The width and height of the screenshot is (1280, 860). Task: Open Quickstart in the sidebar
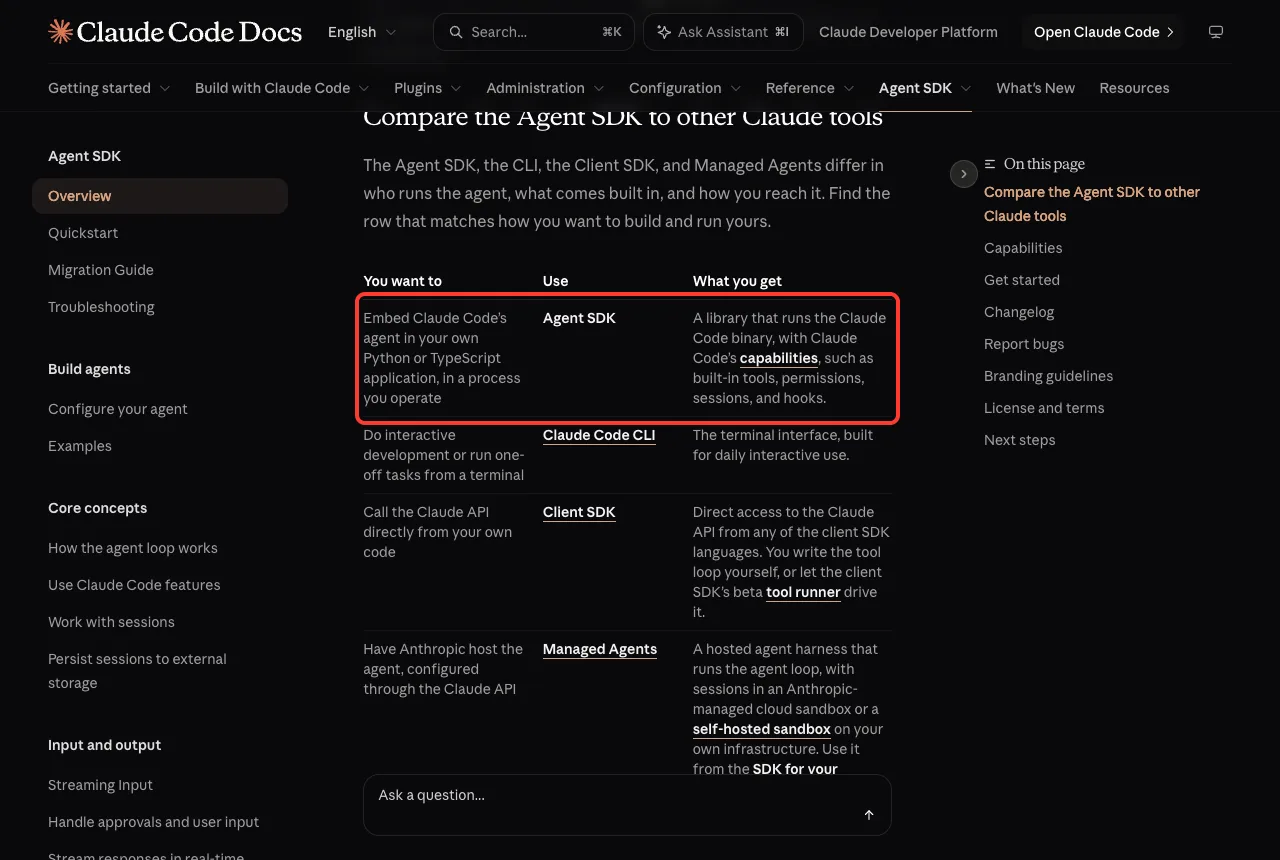click(x=83, y=233)
